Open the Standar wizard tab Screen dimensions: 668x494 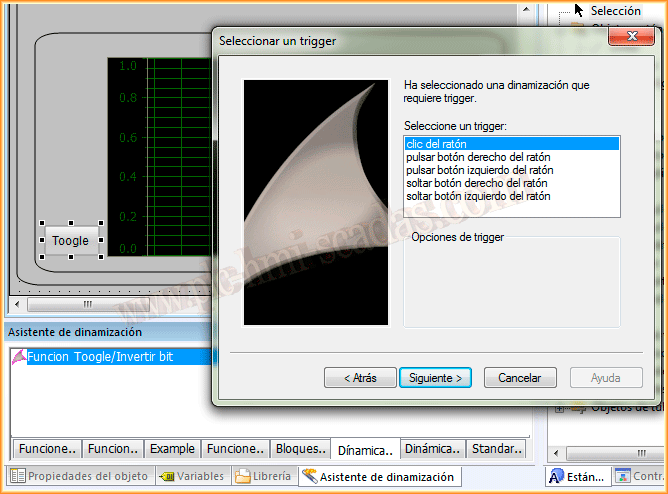(x=495, y=449)
